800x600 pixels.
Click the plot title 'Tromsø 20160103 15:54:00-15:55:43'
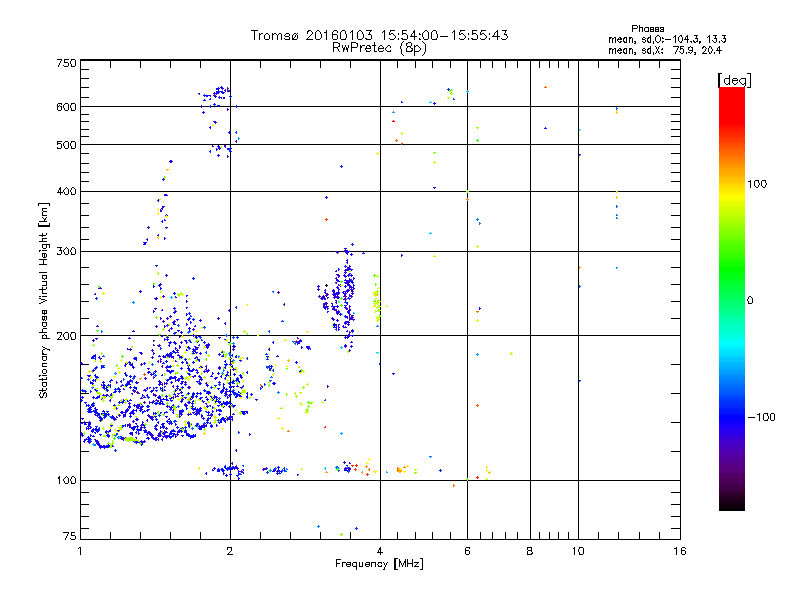(x=379, y=35)
